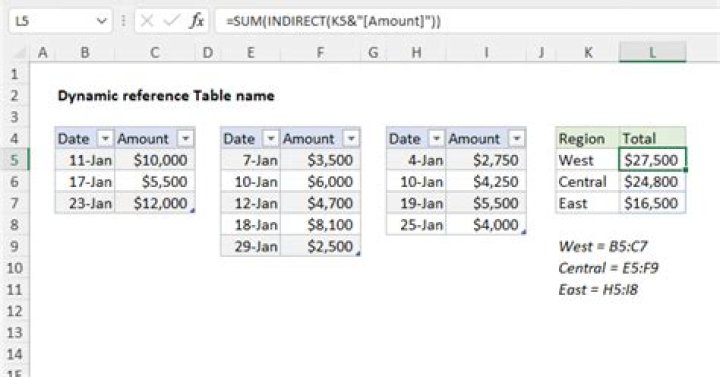Select the $8,100 amount cell
This screenshot has height=377, width=720.
coord(321,225)
